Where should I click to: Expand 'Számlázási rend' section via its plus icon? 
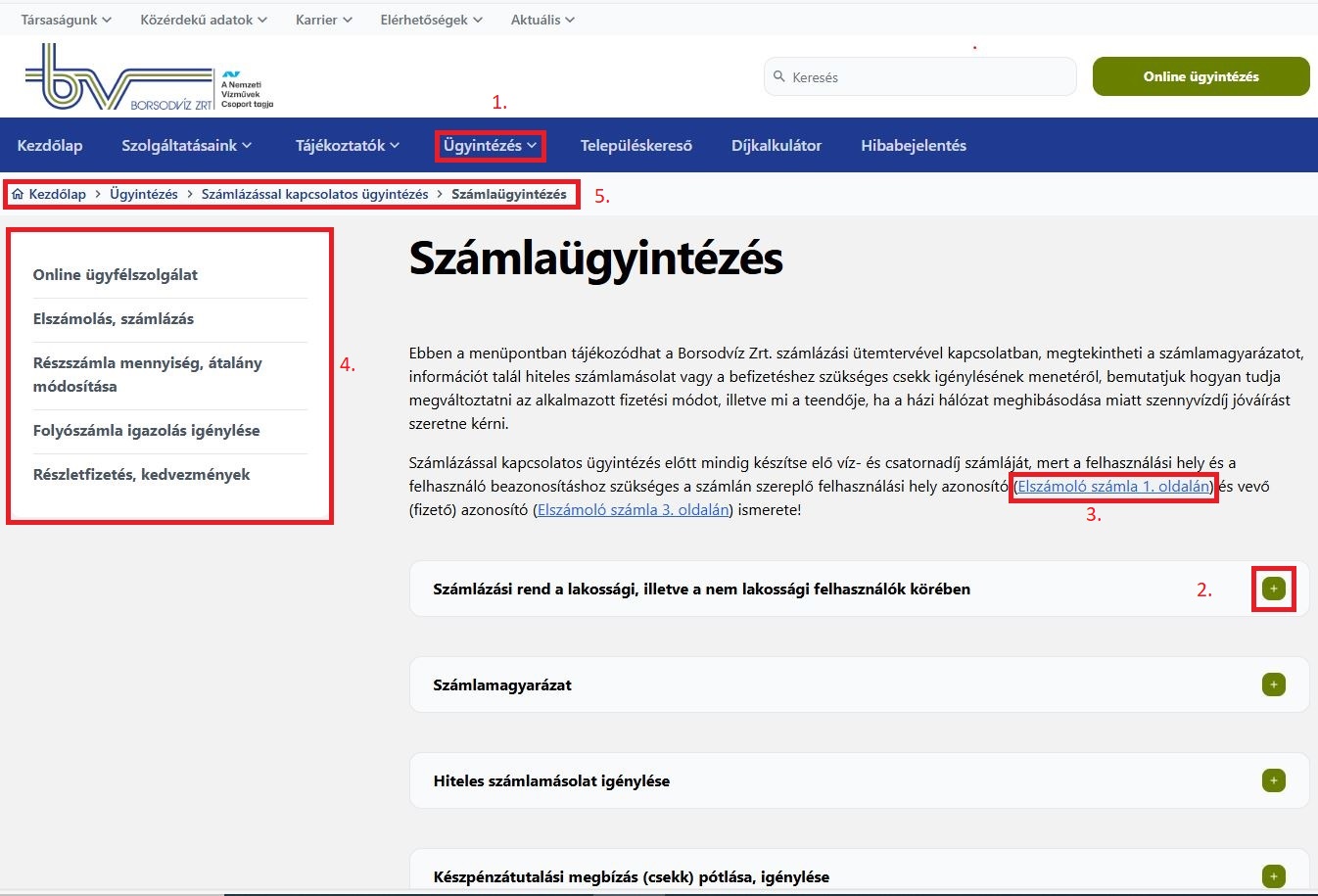(x=1273, y=589)
